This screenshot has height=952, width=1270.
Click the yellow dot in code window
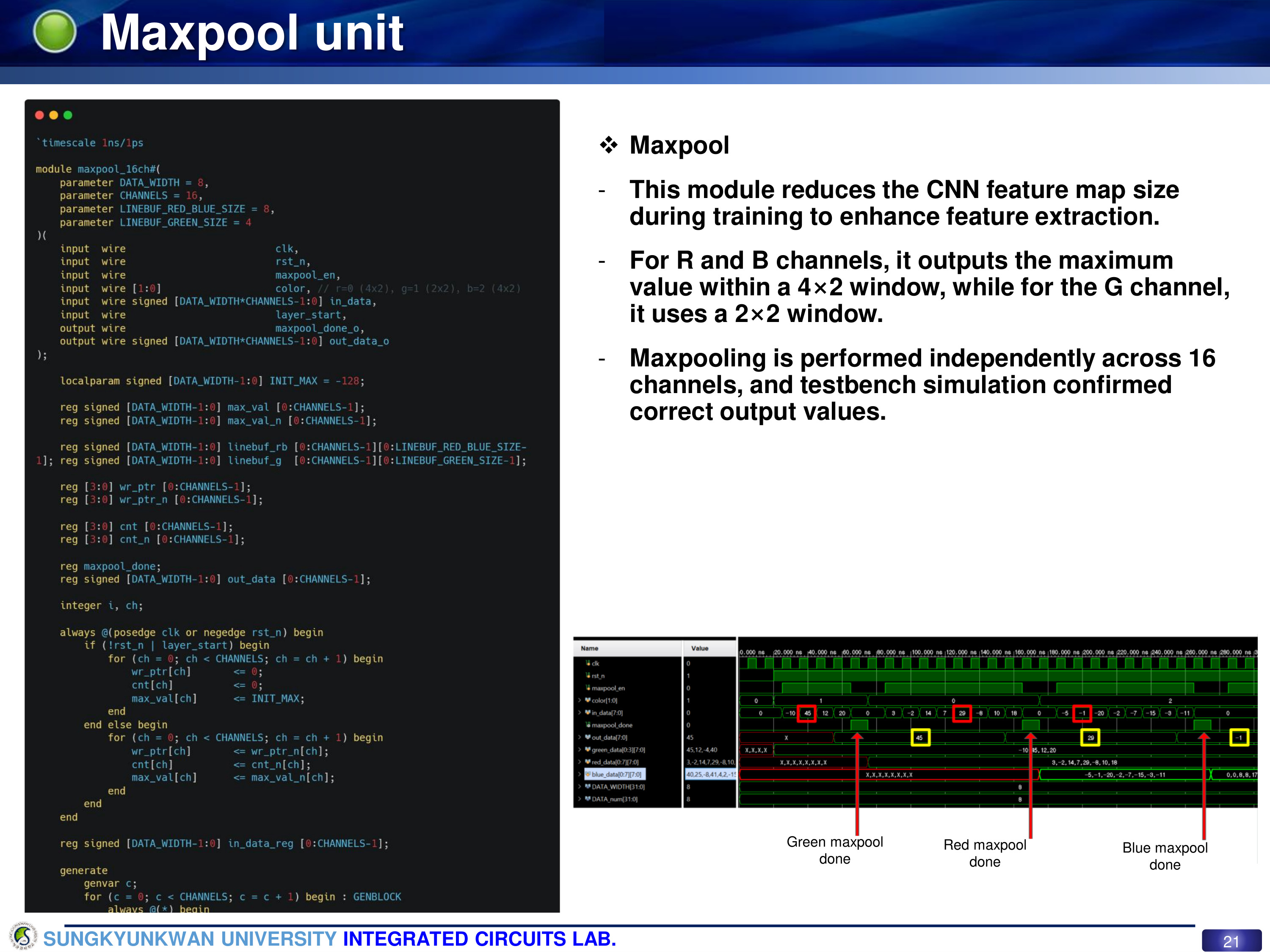tap(53, 115)
